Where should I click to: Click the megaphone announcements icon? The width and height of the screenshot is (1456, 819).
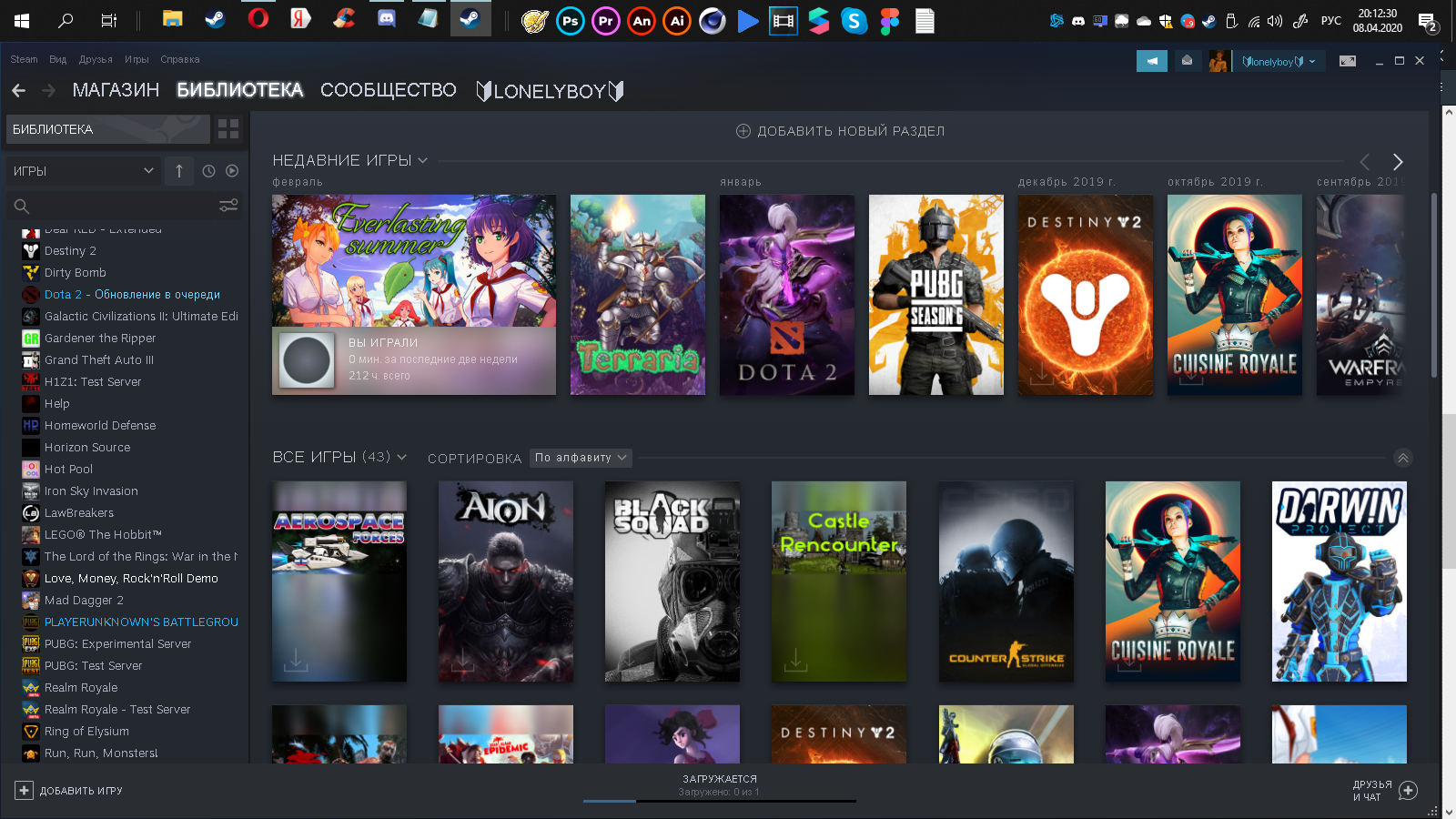click(1151, 61)
